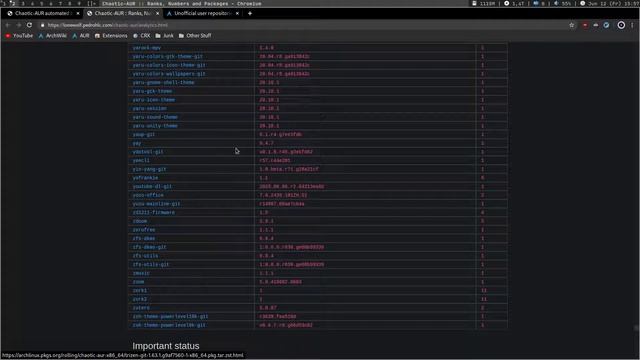The image size is (640, 360).
Task: Open the zotero package link
Action: (x=141, y=308)
